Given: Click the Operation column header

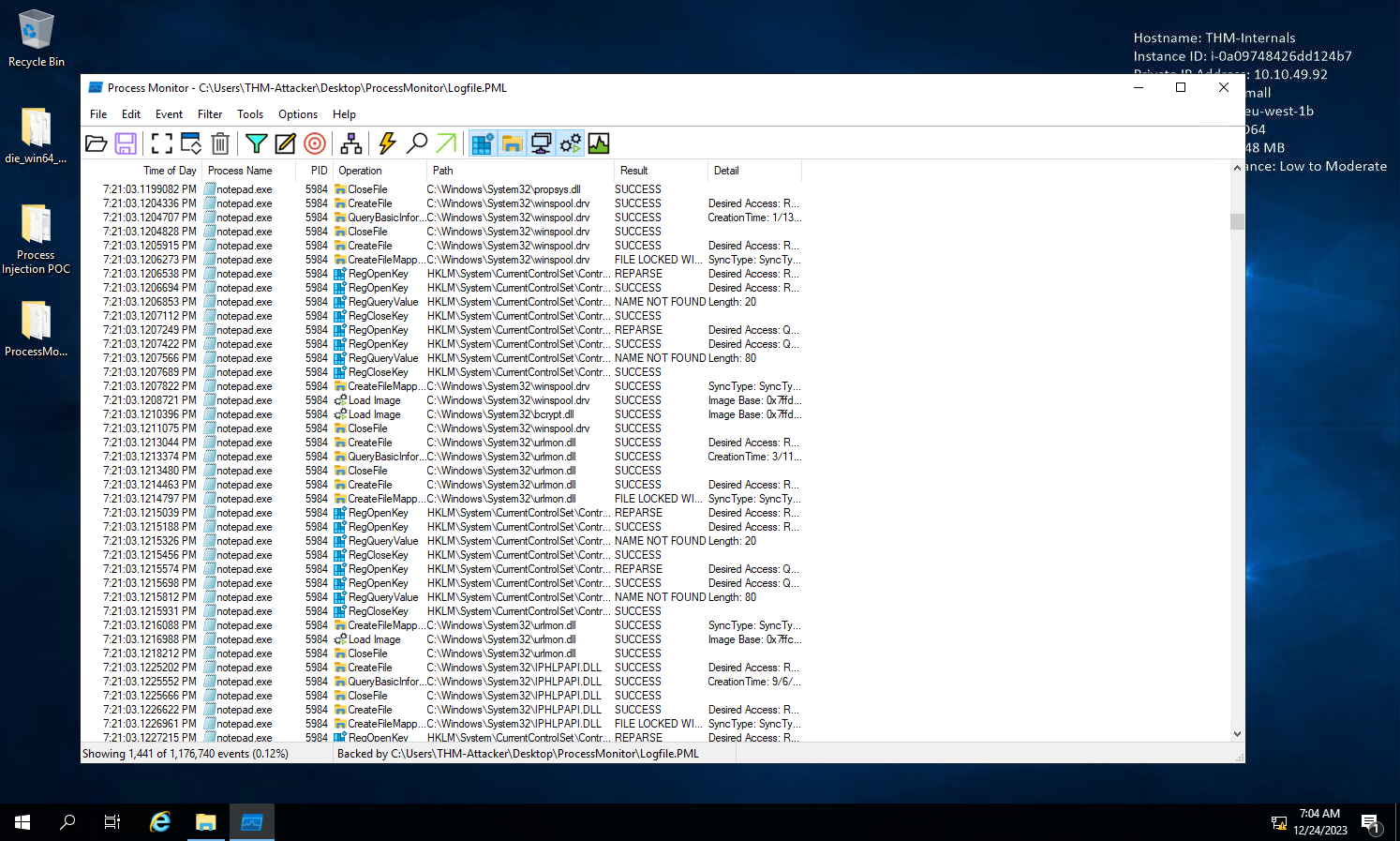Looking at the screenshot, I should pyautogui.click(x=380, y=171).
